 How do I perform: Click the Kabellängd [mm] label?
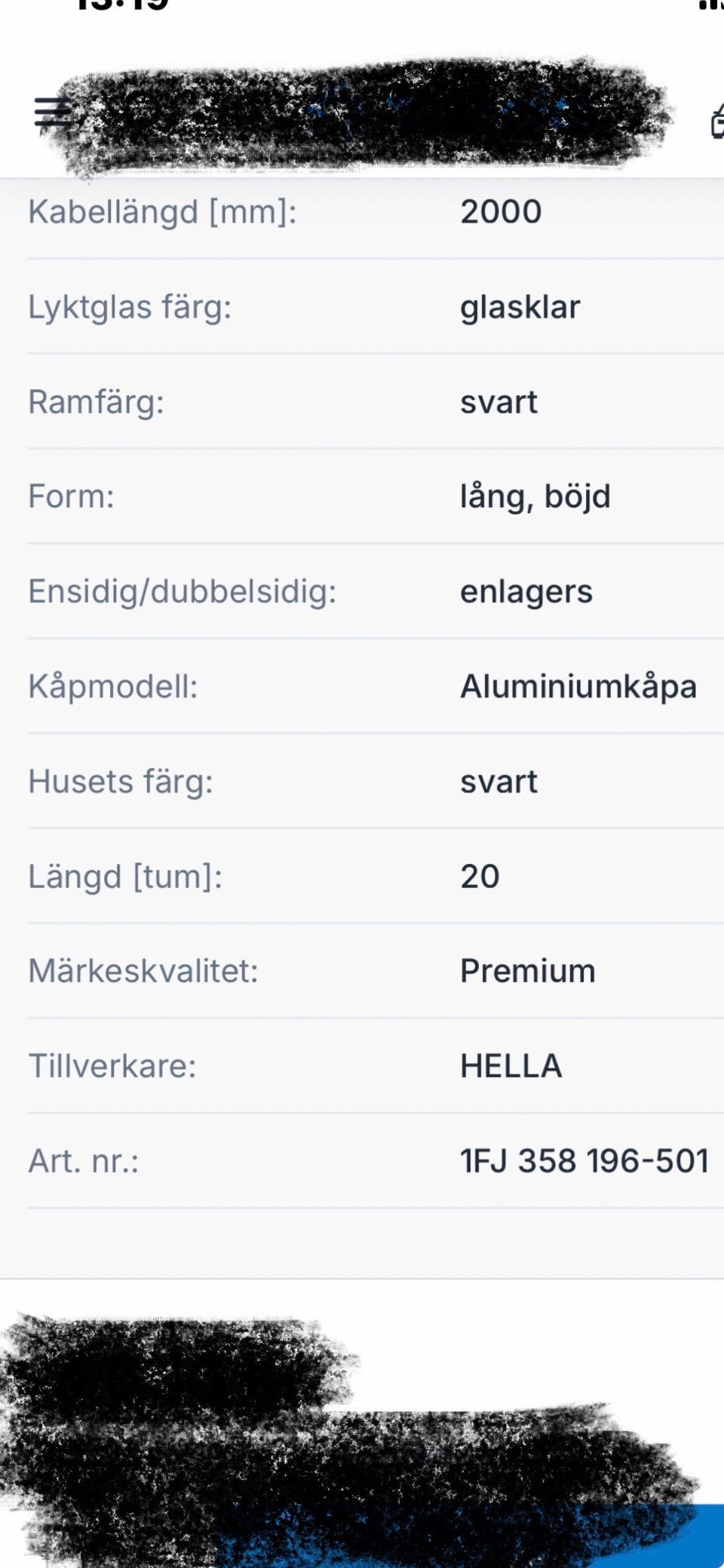162,212
